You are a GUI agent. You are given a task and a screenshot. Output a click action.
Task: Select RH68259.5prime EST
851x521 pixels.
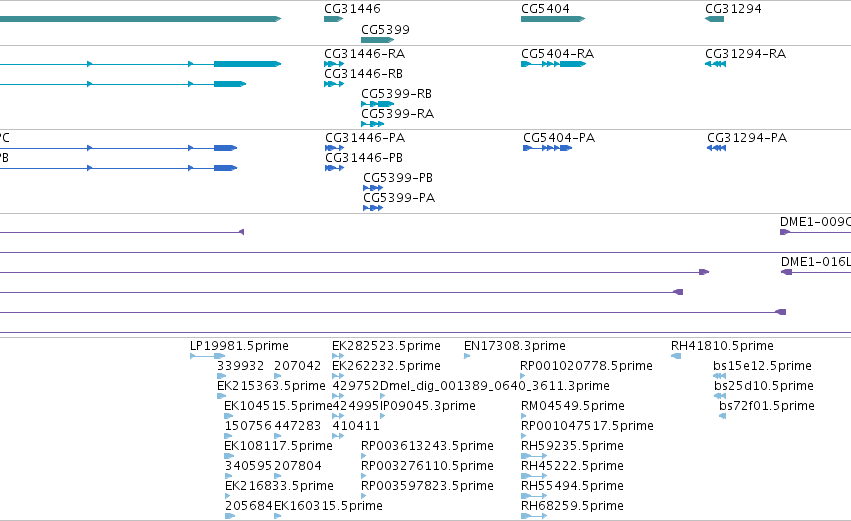coord(572,507)
